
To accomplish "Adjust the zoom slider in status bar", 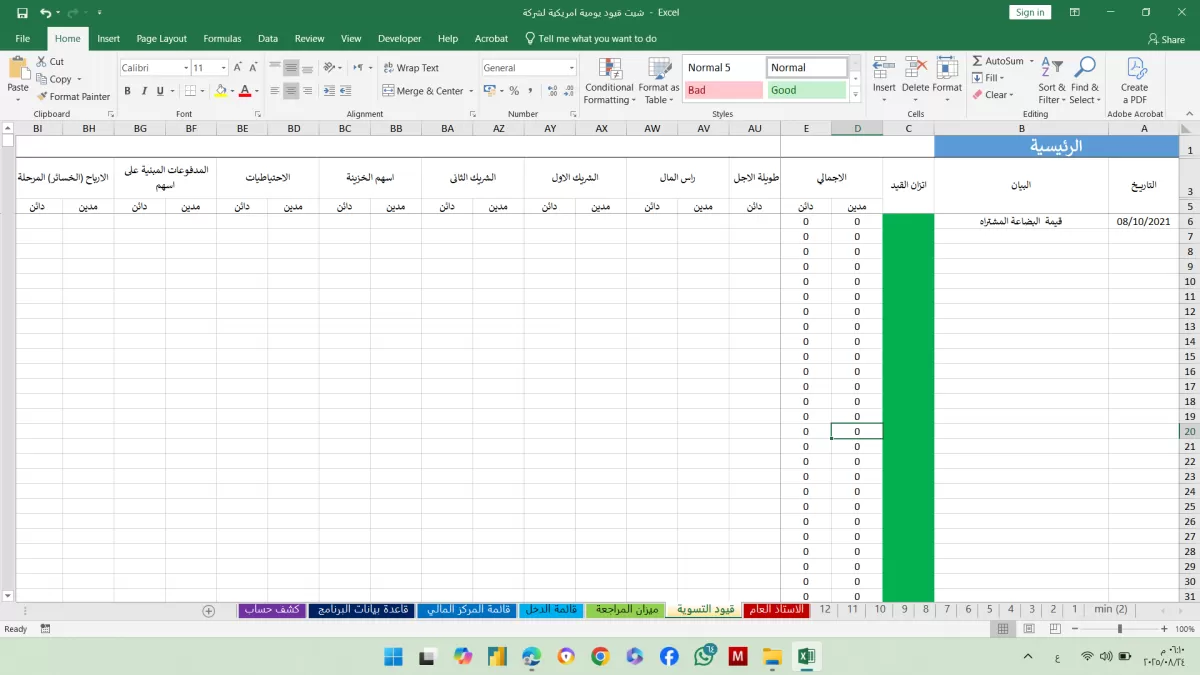I will click(1119, 629).
